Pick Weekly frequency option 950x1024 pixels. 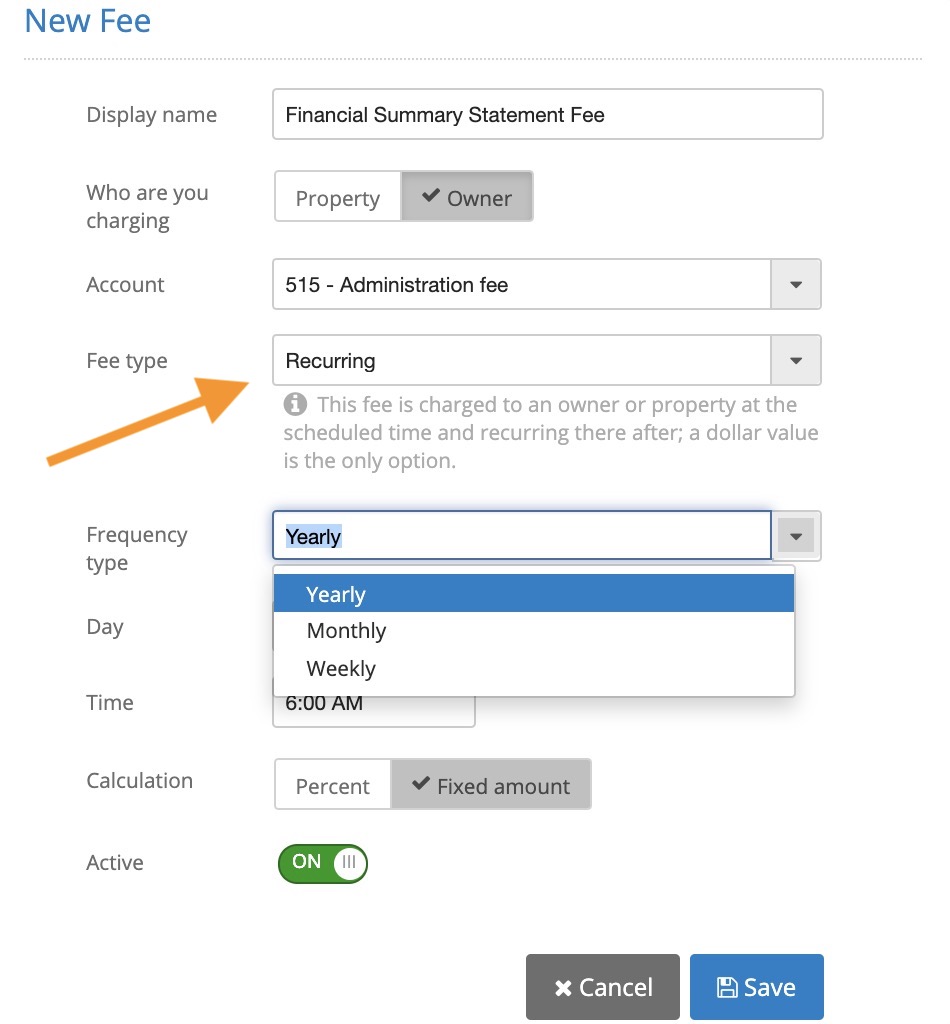533,669
